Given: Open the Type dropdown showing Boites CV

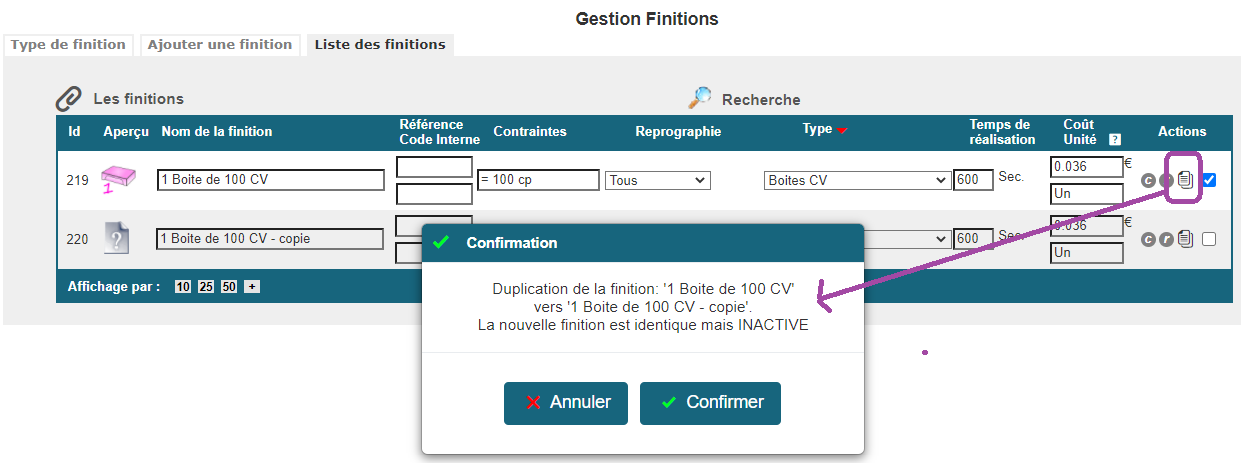Looking at the screenshot, I should (857, 181).
